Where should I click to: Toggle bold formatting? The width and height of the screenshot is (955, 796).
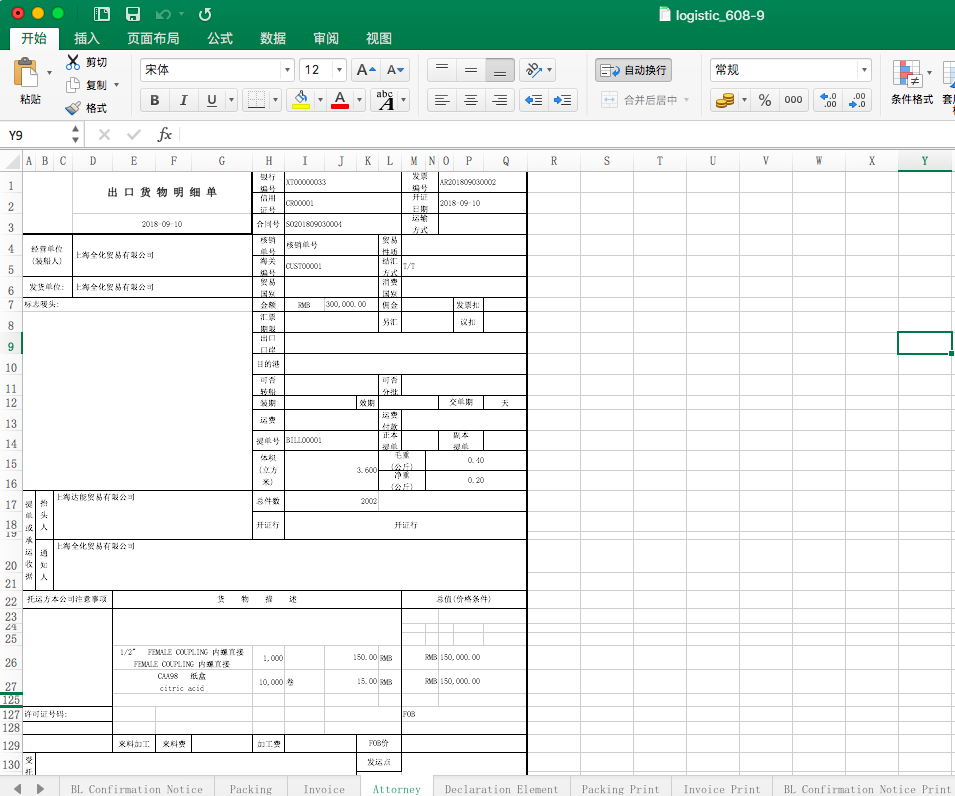click(154, 100)
